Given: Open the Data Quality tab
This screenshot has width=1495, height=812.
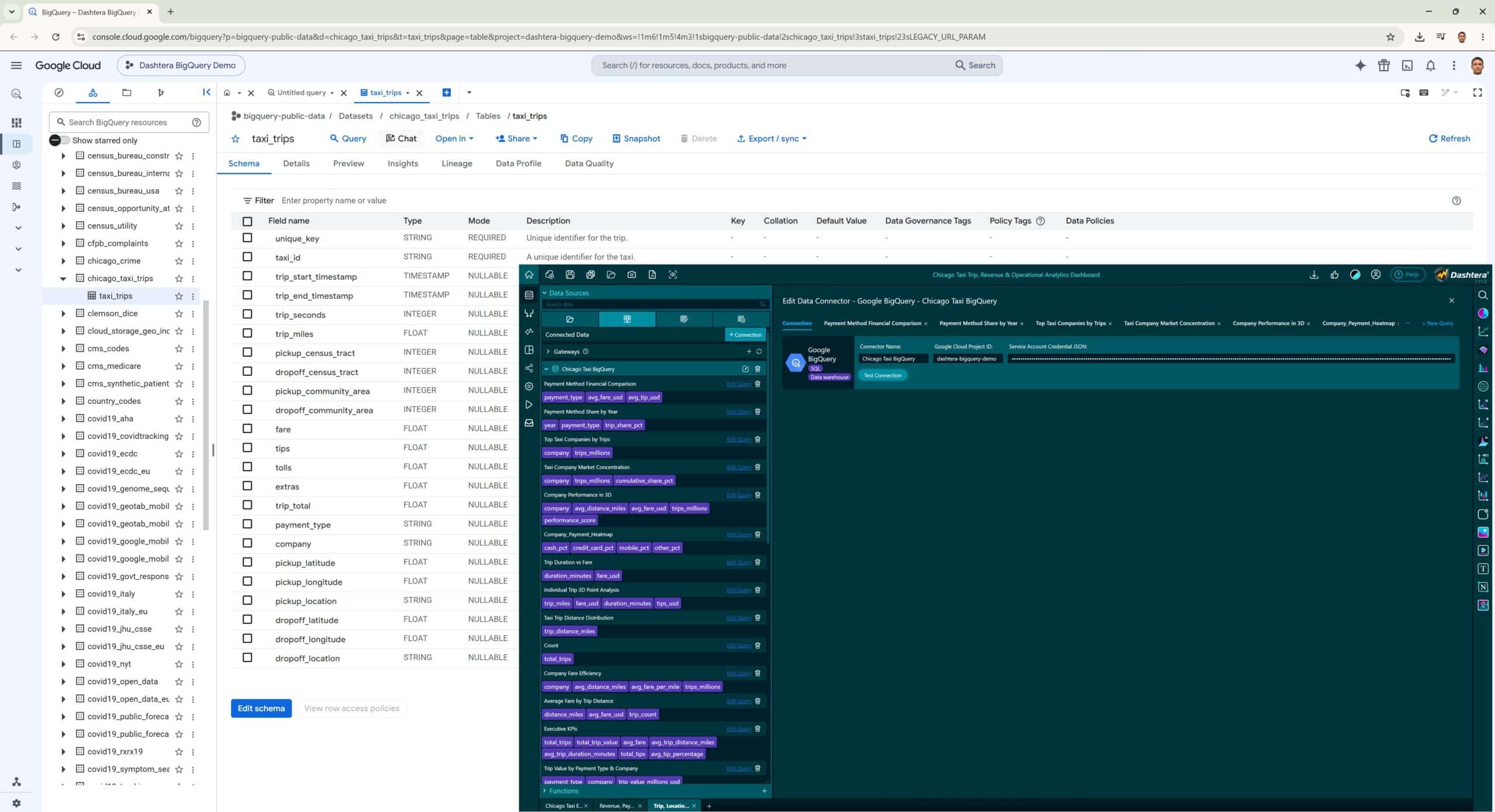Looking at the screenshot, I should point(589,163).
